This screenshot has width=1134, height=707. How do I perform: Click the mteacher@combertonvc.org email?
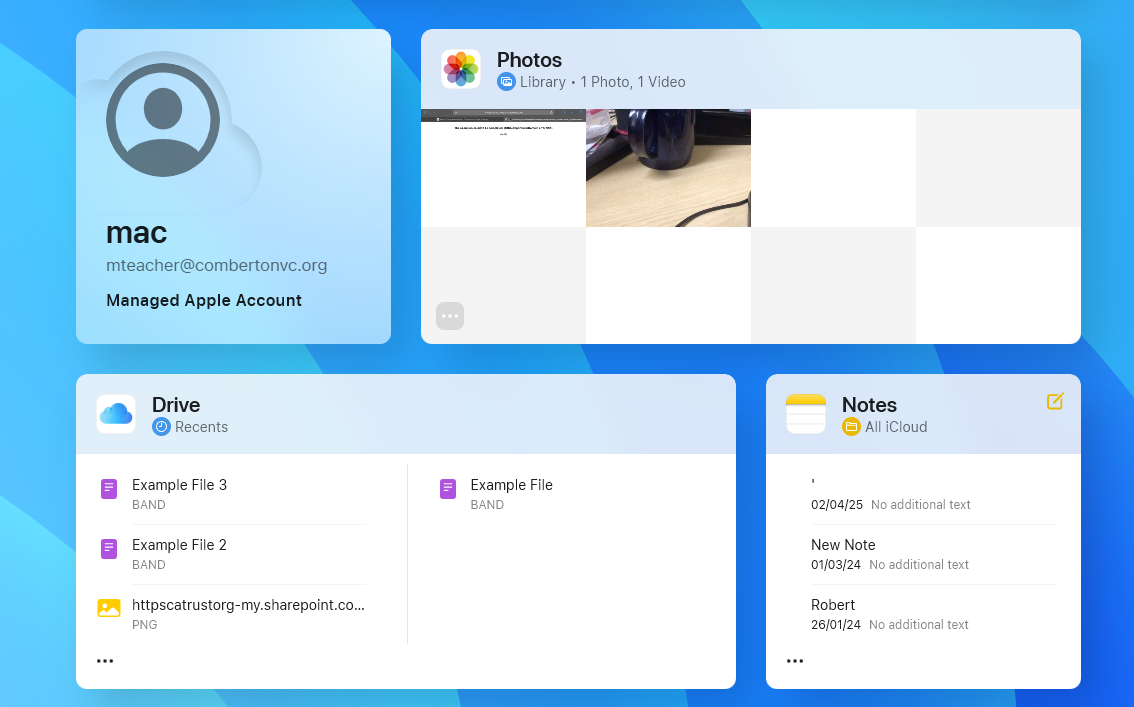(x=216, y=265)
